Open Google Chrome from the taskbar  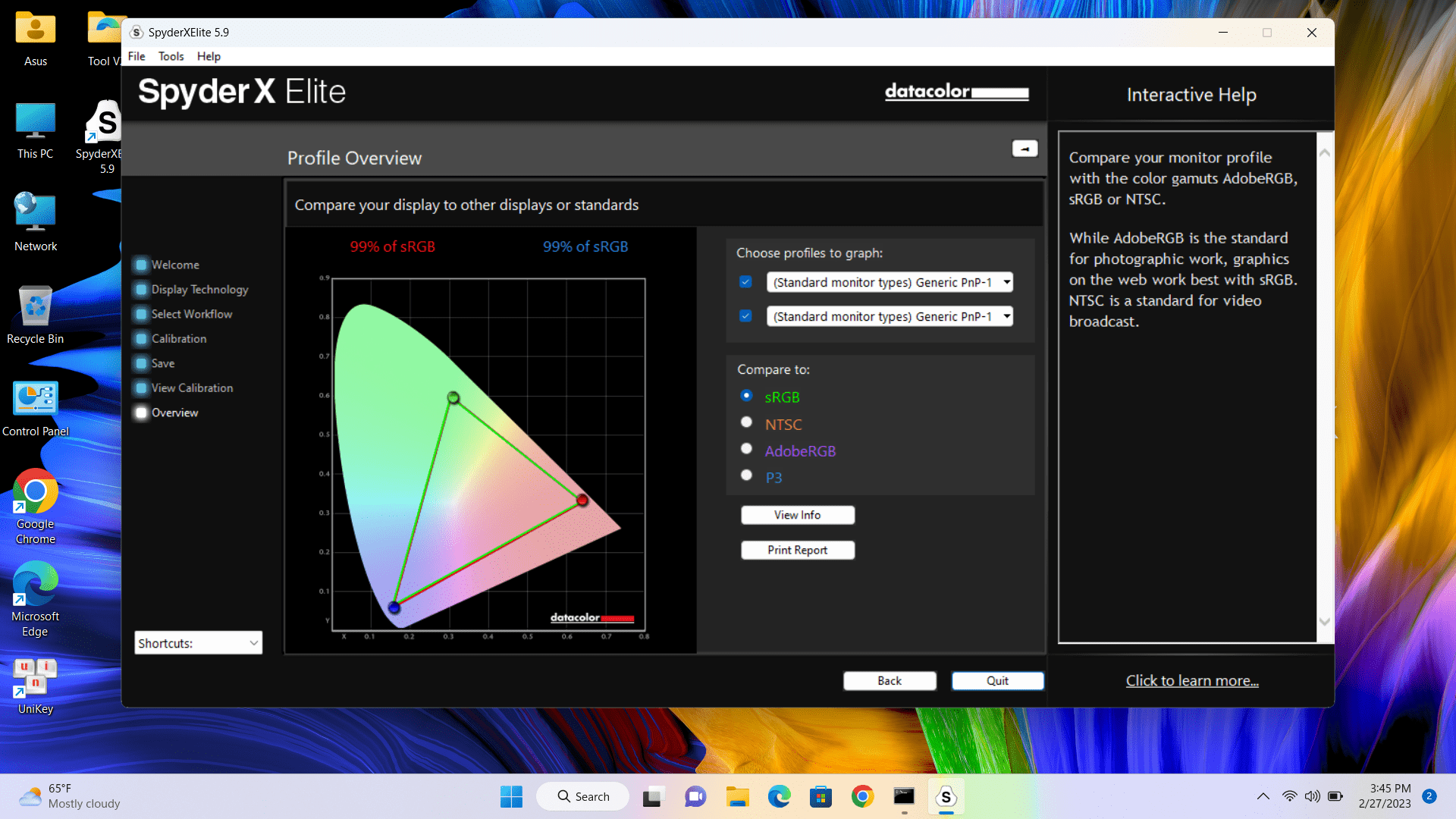coord(862,796)
